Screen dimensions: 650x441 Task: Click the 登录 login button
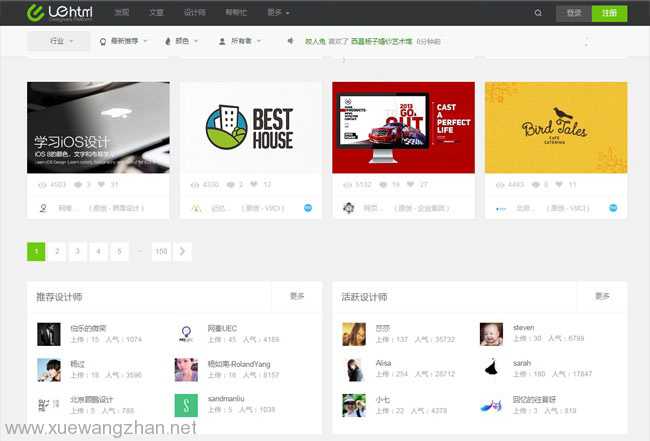573,13
